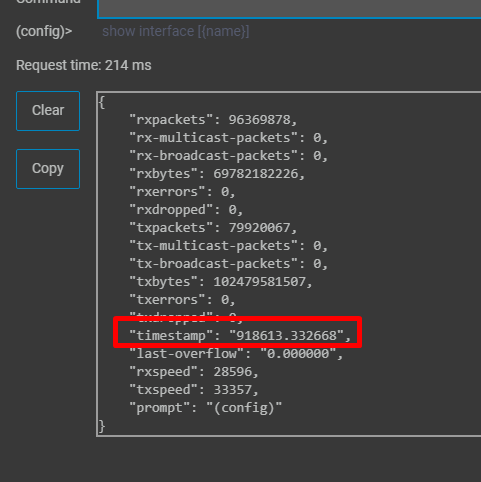Select the "rx-multicast-packets": 0 line
This screenshot has height=482, width=481.
(x=229, y=138)
